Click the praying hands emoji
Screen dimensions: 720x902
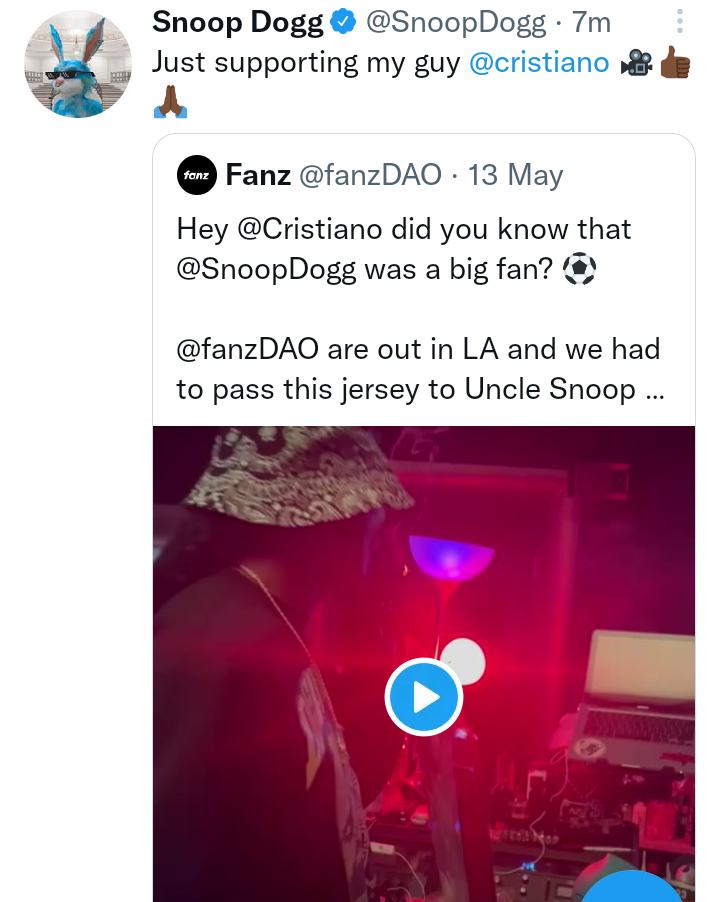(168, 101)
